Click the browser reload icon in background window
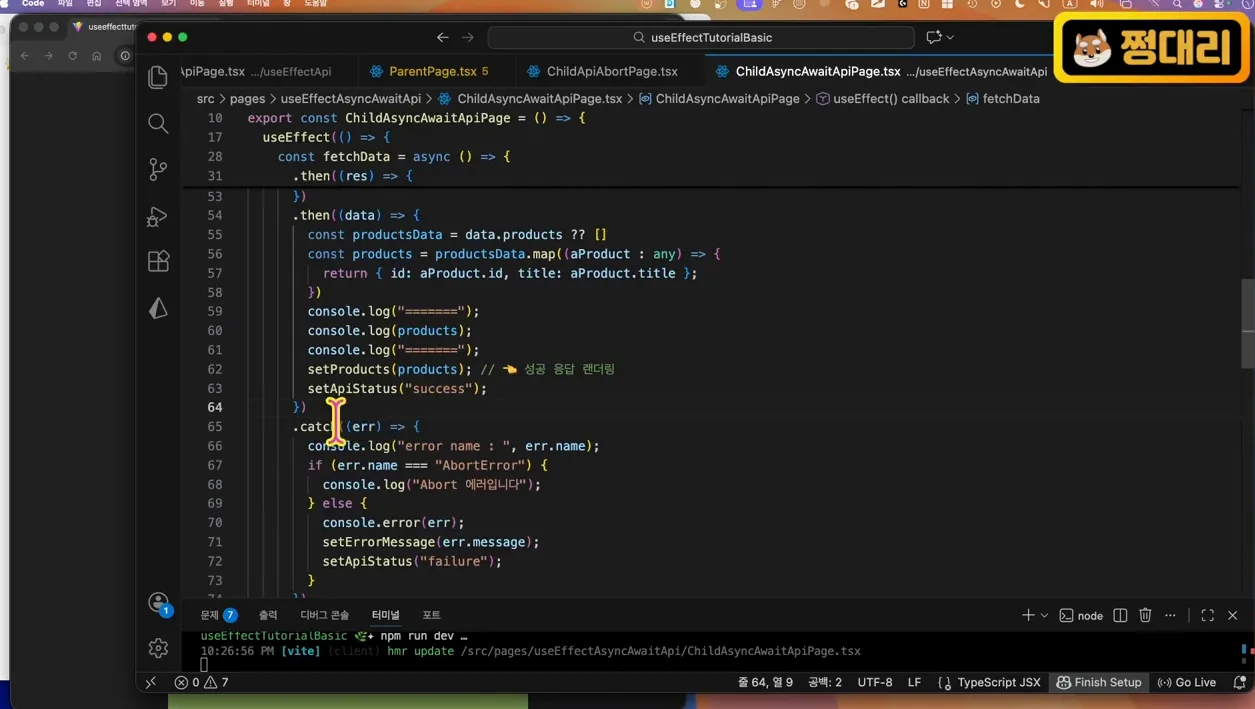The width and height of the screenshot is (1255, 709). click(73, 56)
